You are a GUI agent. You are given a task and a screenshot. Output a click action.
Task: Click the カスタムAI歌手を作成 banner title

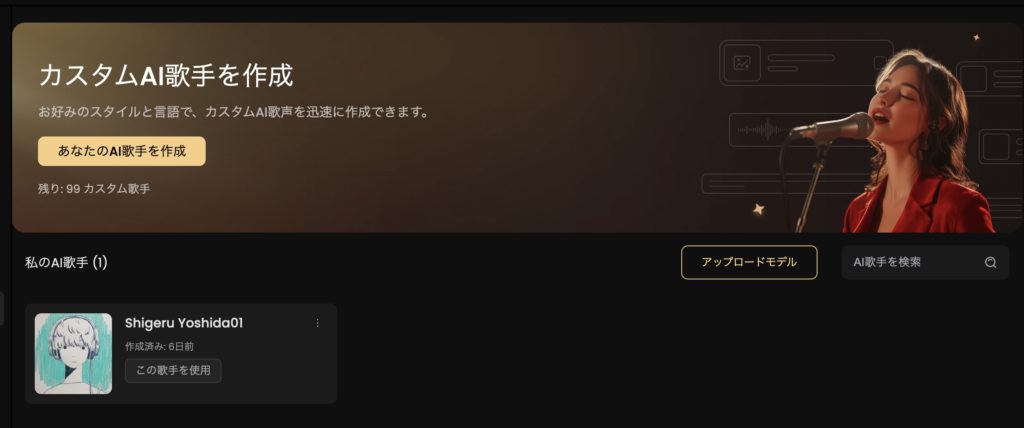click(166, 76)
